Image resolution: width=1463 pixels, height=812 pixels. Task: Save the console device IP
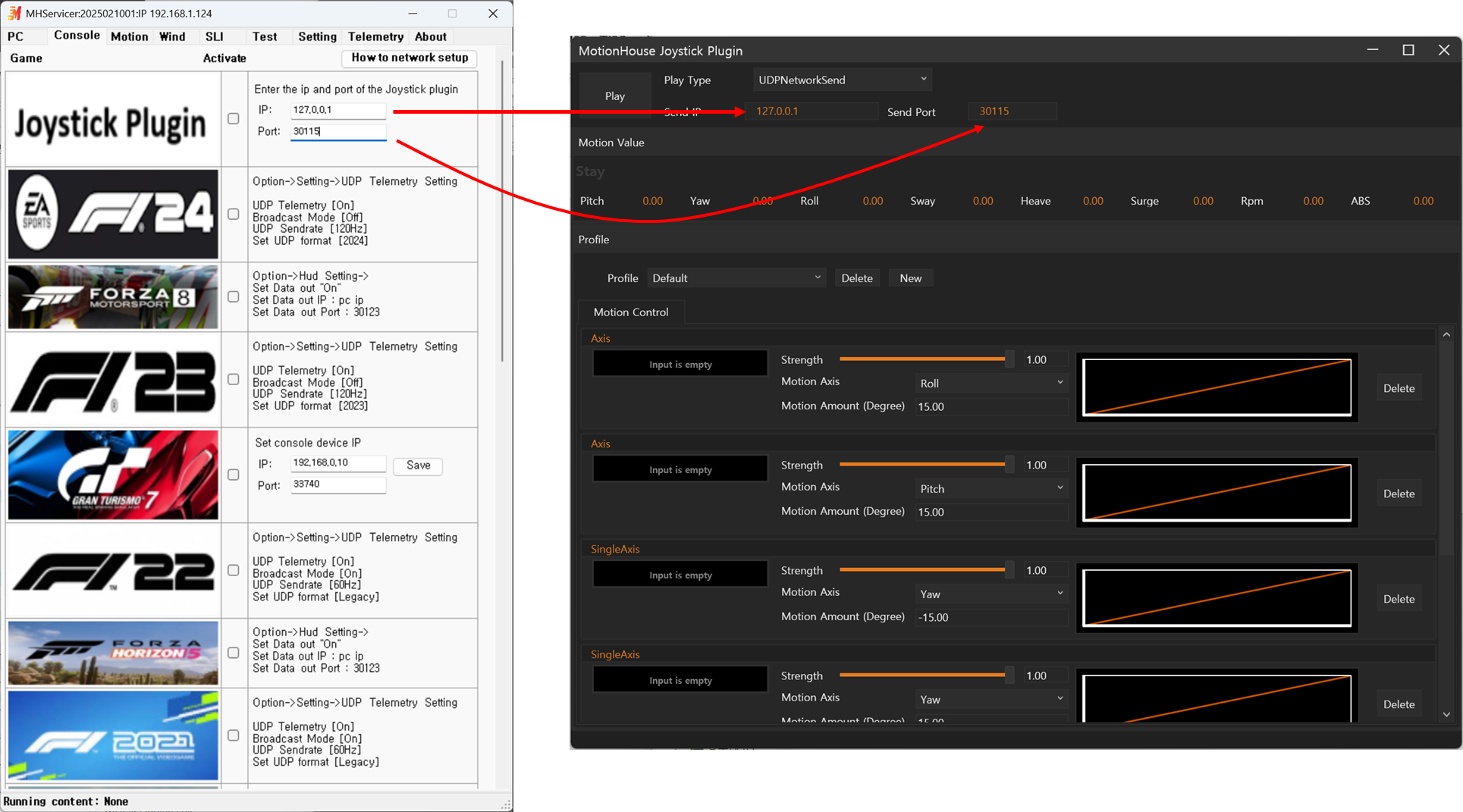pyautogui.click(x=418, y=466)
